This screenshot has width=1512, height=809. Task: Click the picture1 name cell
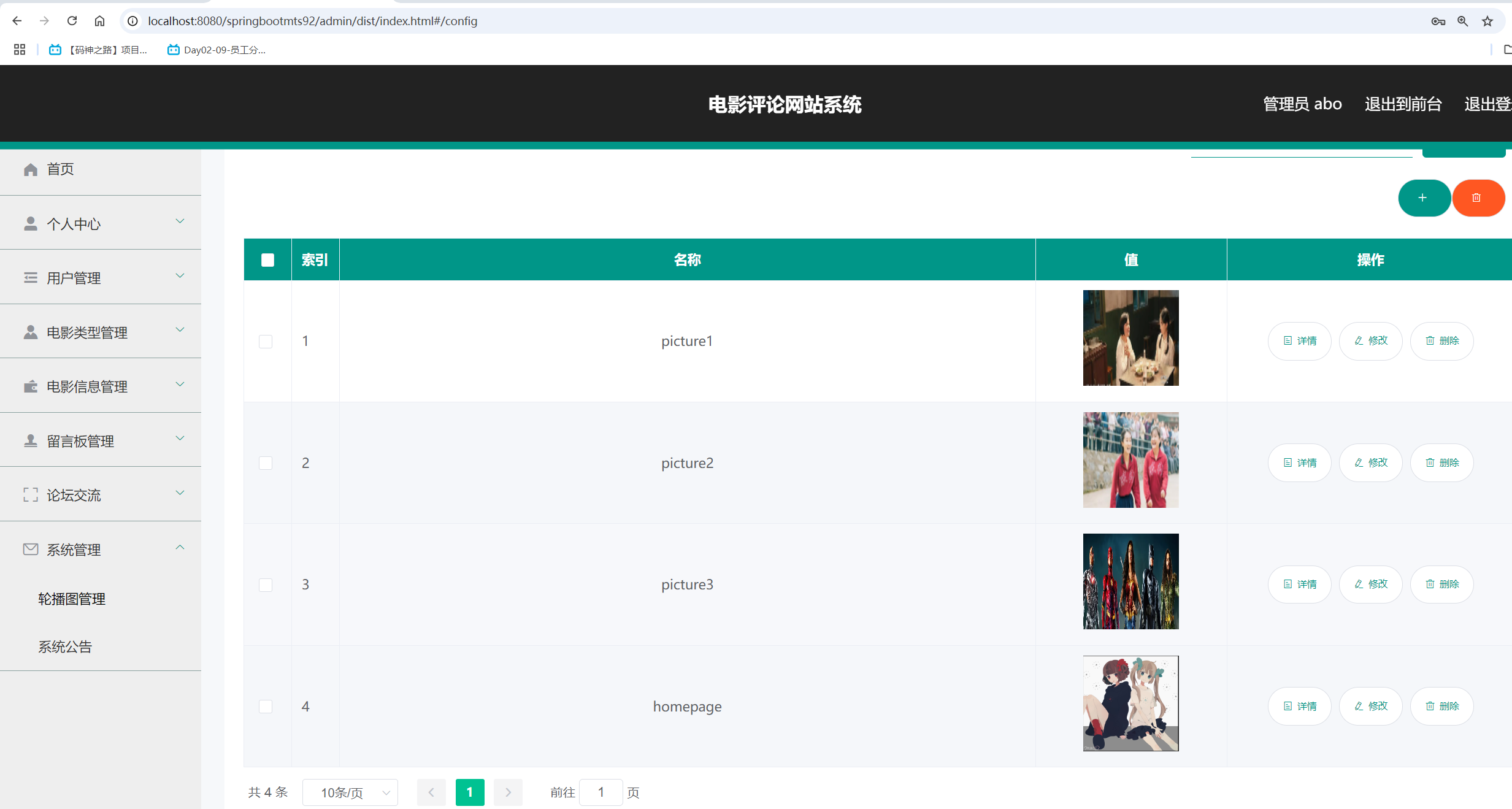[x=687, y=341]
